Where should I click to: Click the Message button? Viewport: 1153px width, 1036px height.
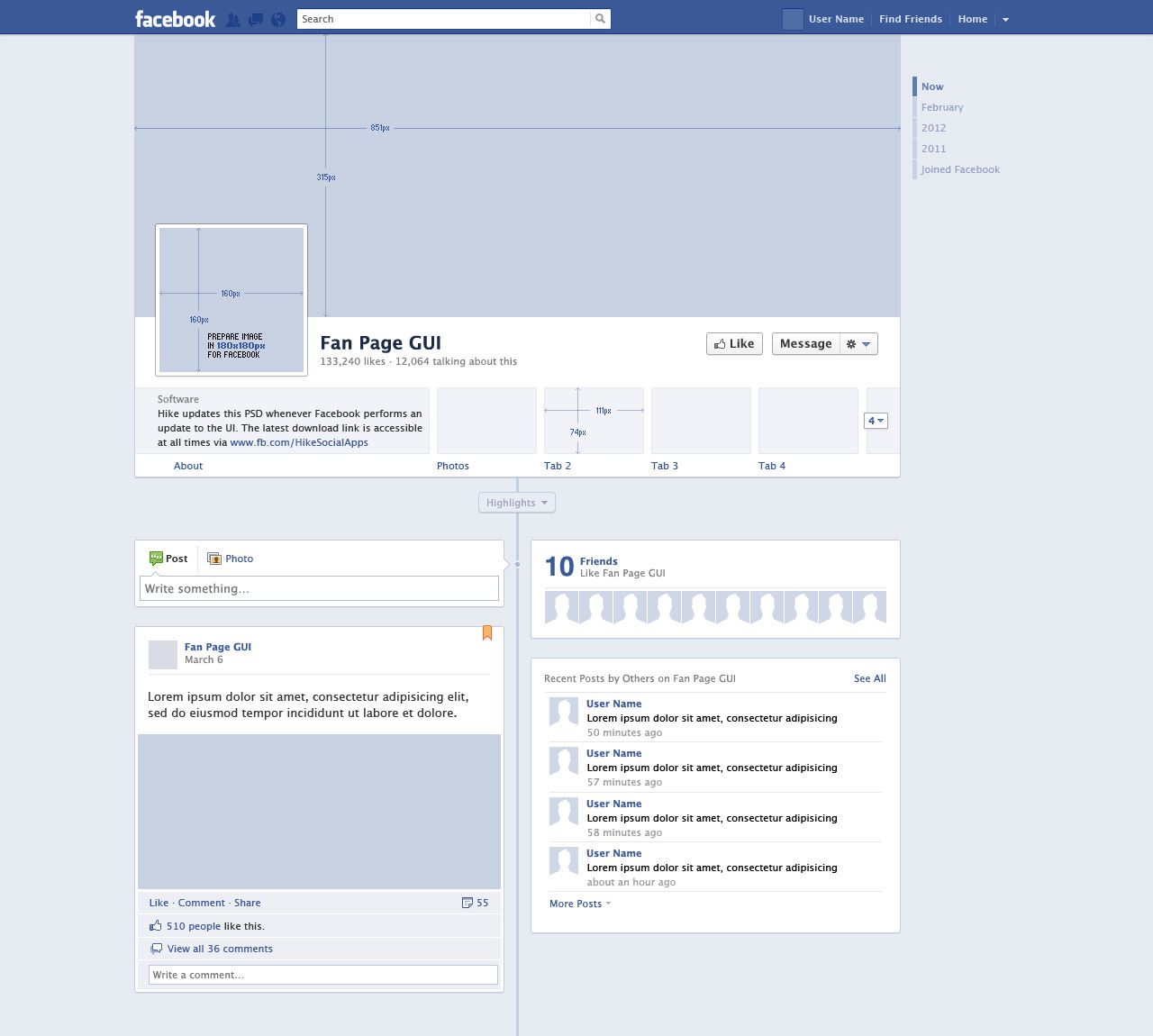click(x=805, y=344)
